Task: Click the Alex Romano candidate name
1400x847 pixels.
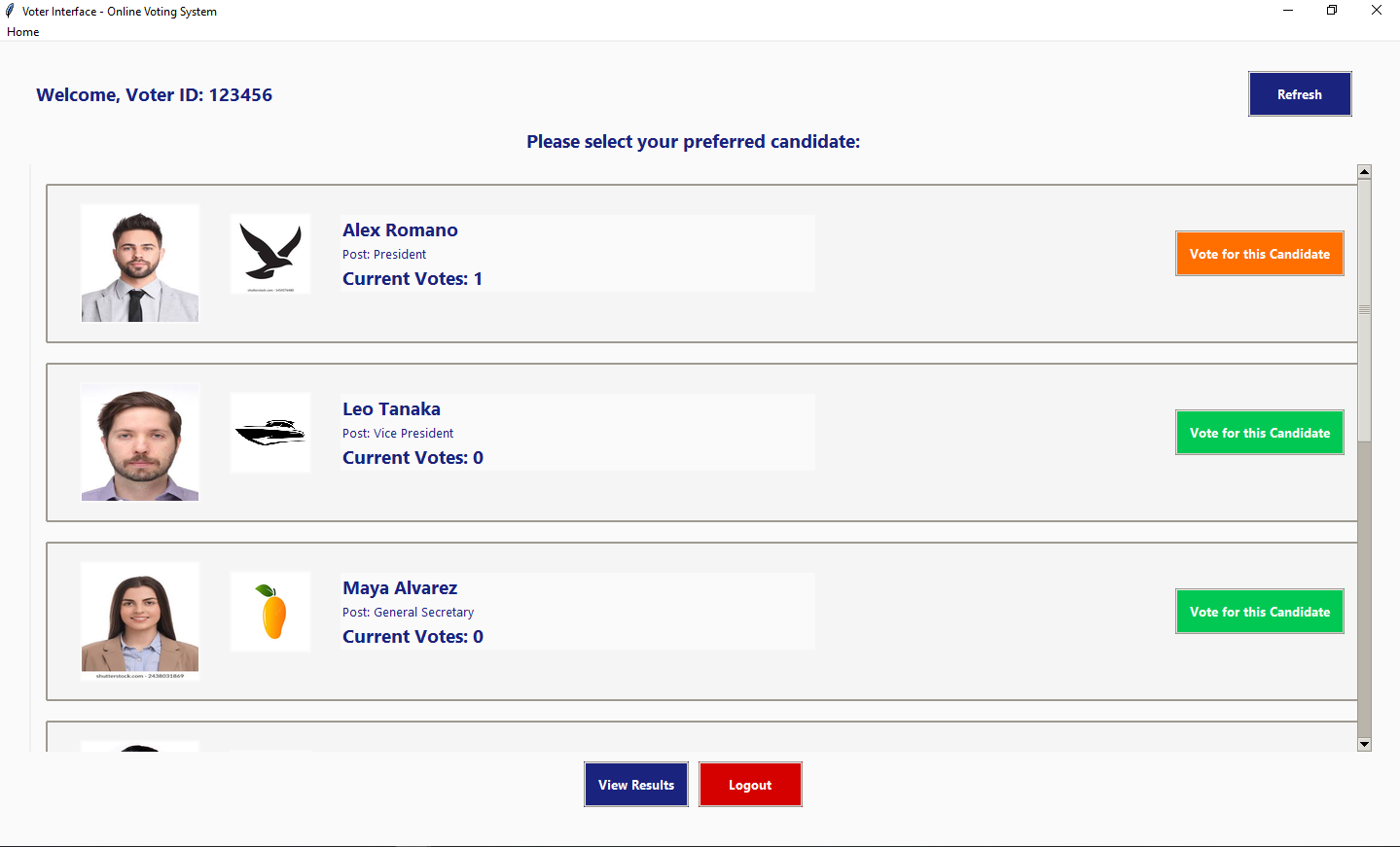Action: [400, 229]
